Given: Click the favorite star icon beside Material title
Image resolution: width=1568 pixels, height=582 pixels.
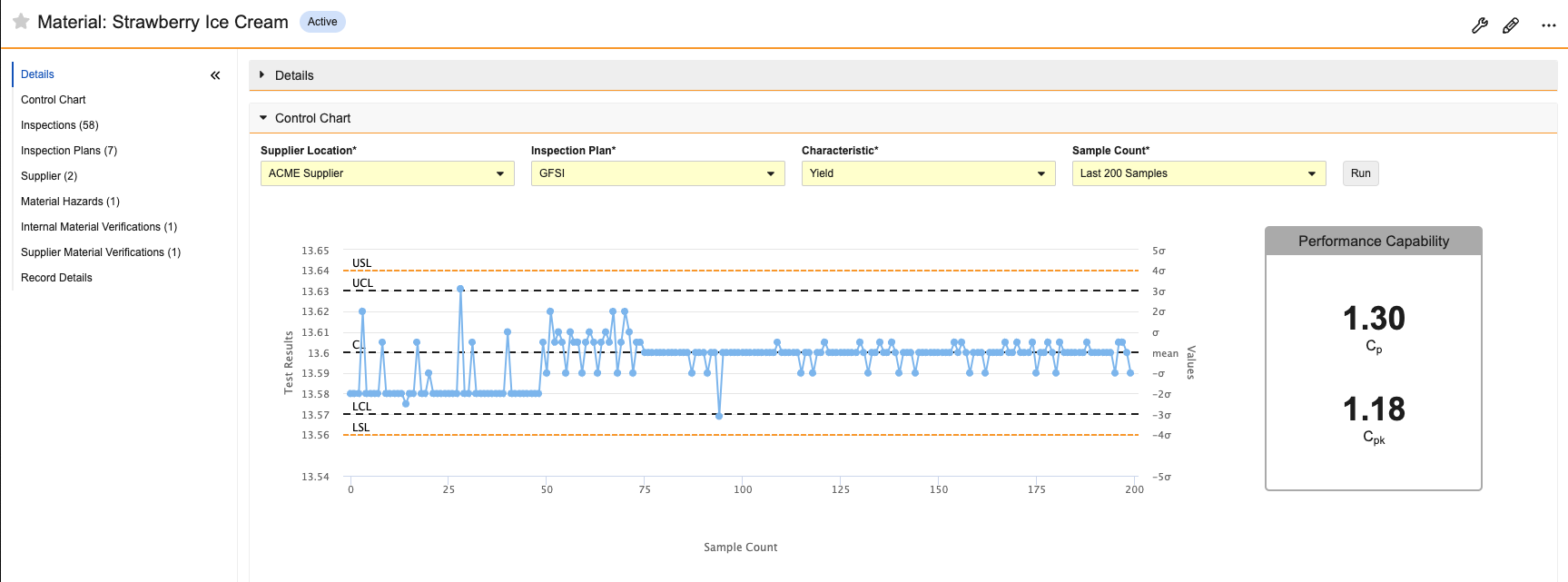Looking at the screenshot, I should click(x=21, y=21).
